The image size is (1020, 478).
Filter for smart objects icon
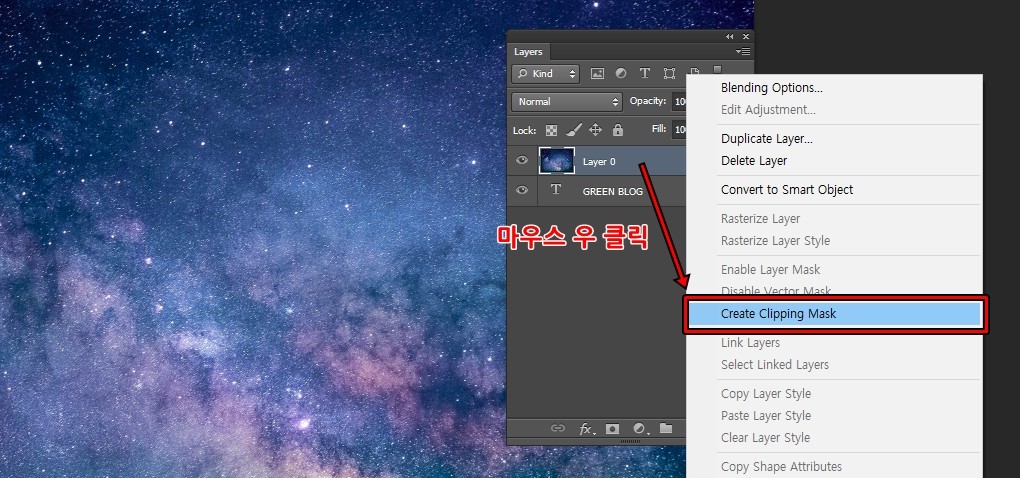pos(693,73)
